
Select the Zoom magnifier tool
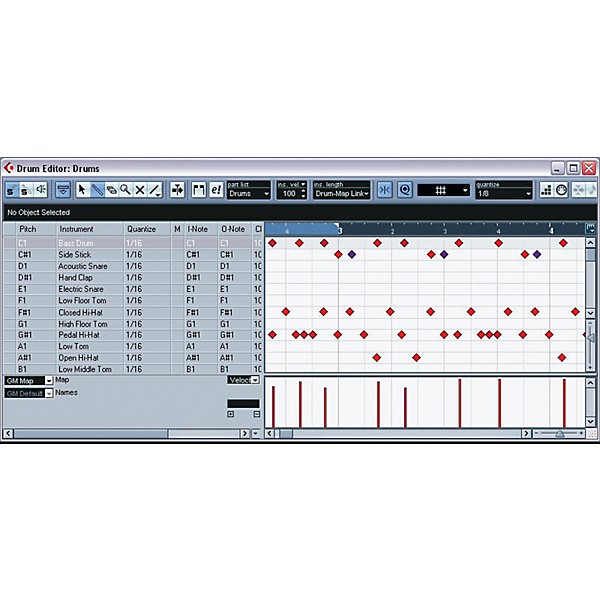pyautogui.click(x=126, y=190)
